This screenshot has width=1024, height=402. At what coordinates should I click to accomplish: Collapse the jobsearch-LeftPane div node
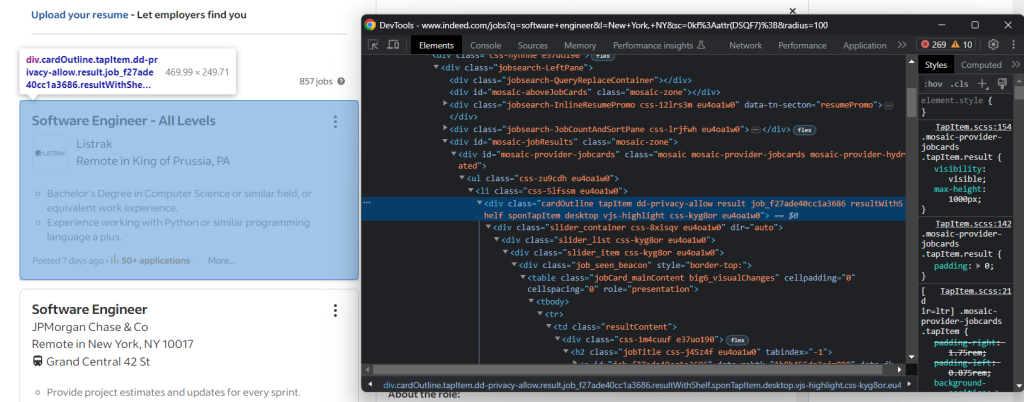point(437,65)
